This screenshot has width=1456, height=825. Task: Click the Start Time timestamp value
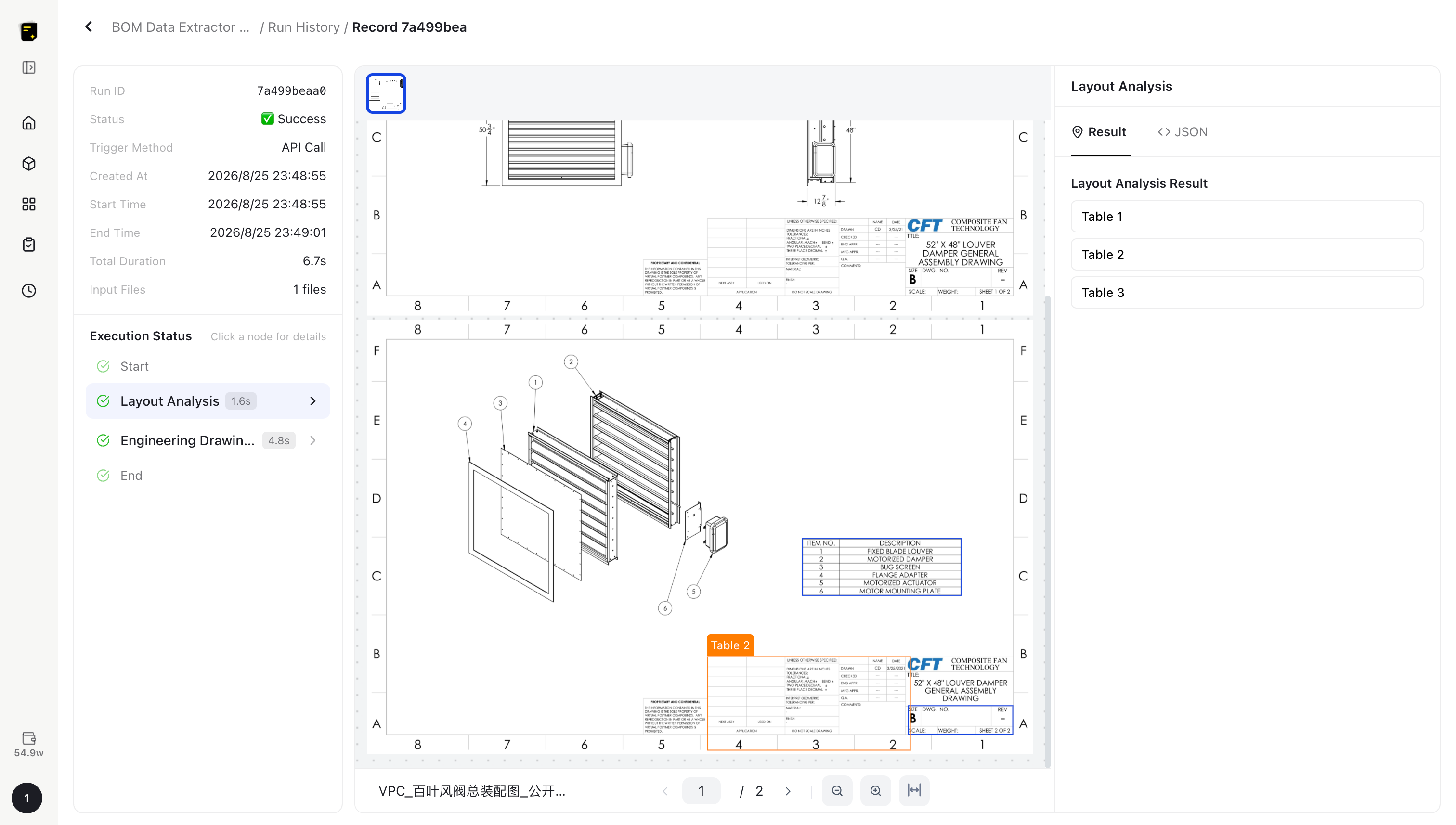coord(267,204)
